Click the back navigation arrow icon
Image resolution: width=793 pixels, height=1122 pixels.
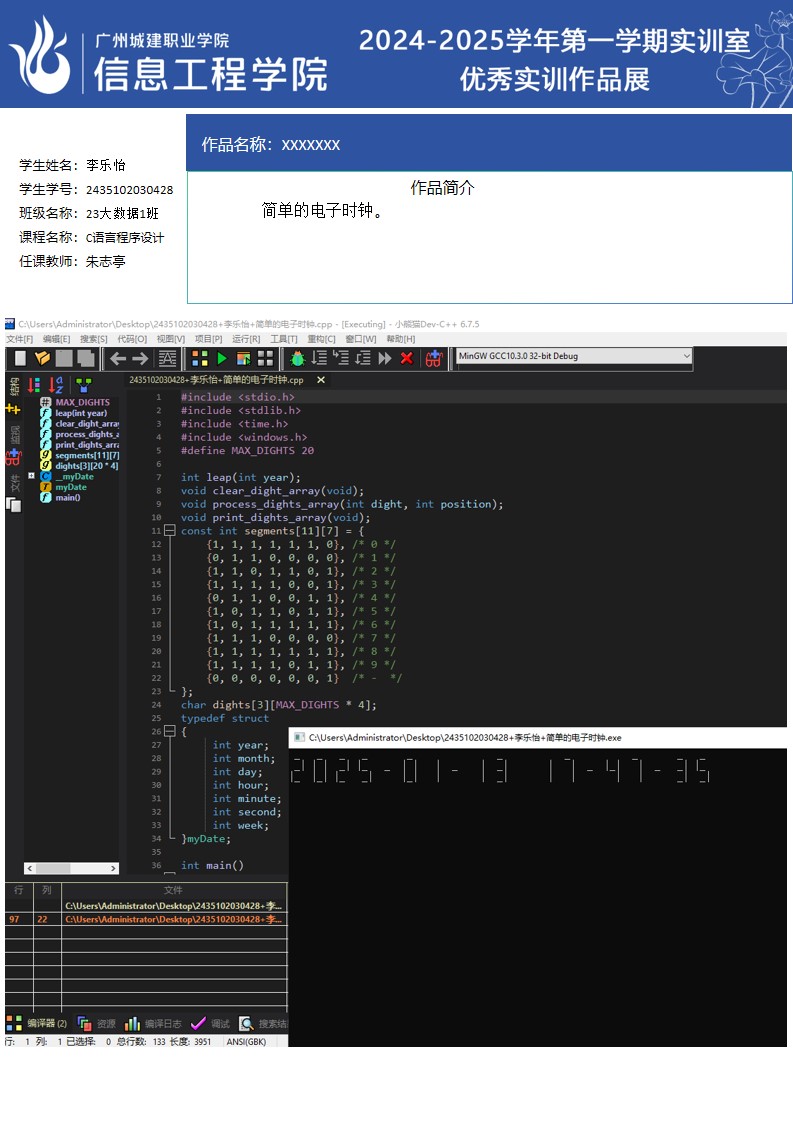[x=117, y=358]
